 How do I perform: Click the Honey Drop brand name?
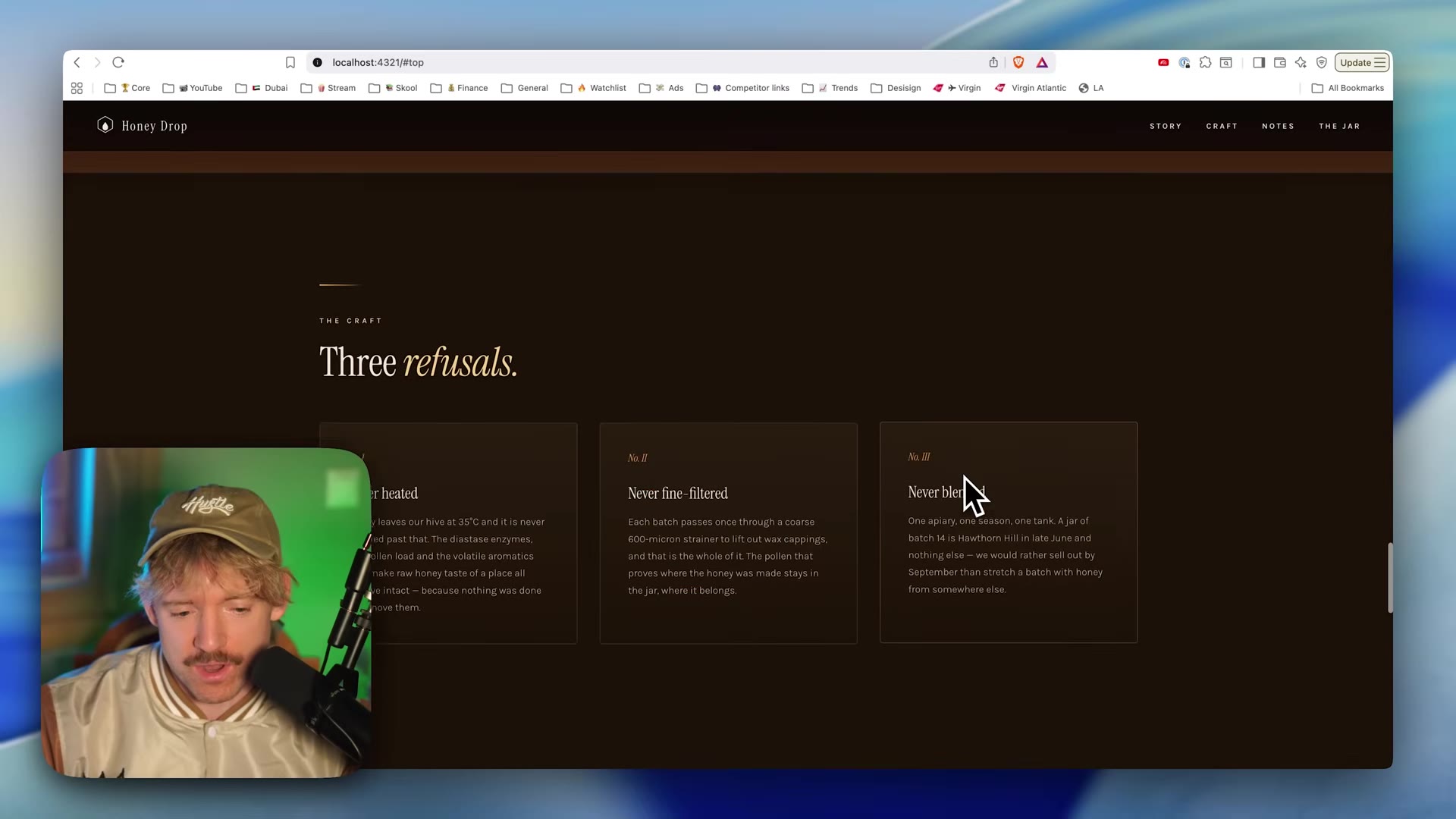(x=154, y=126)
